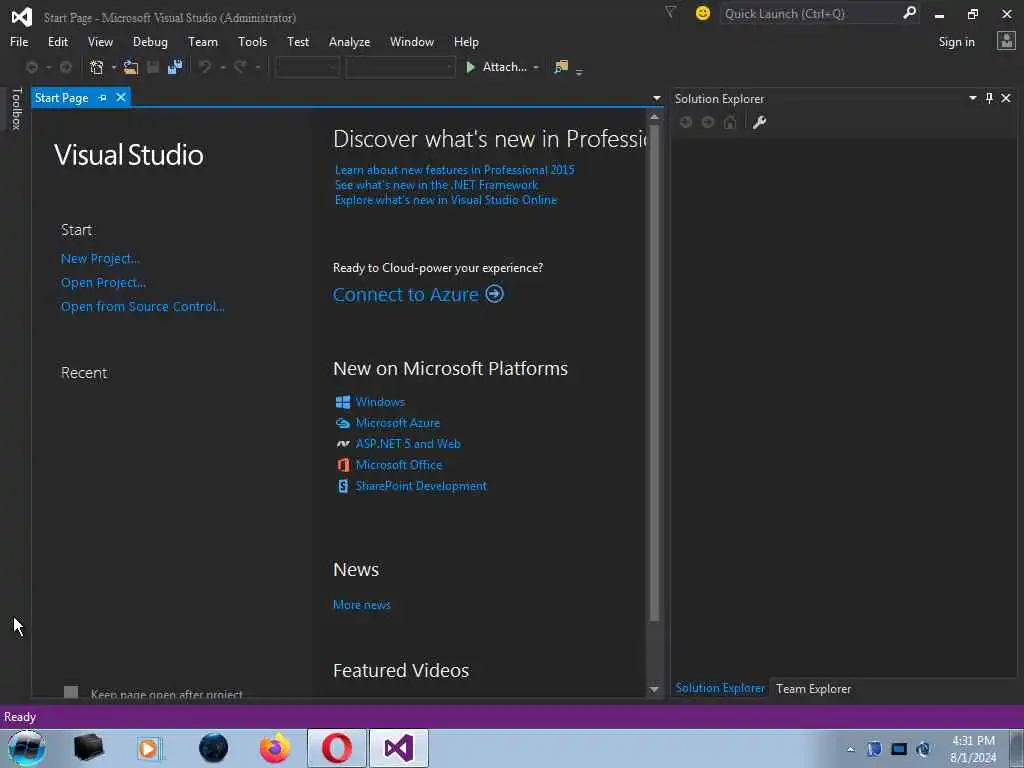Click the Undo arrow toolbar icon

click(205, 67)
